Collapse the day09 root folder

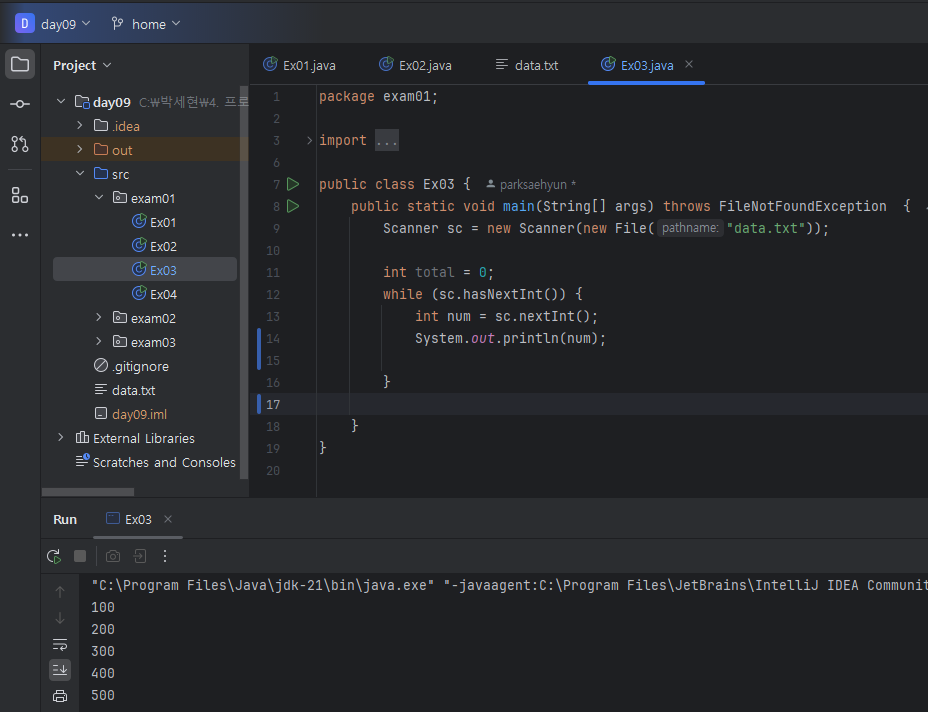60,102
